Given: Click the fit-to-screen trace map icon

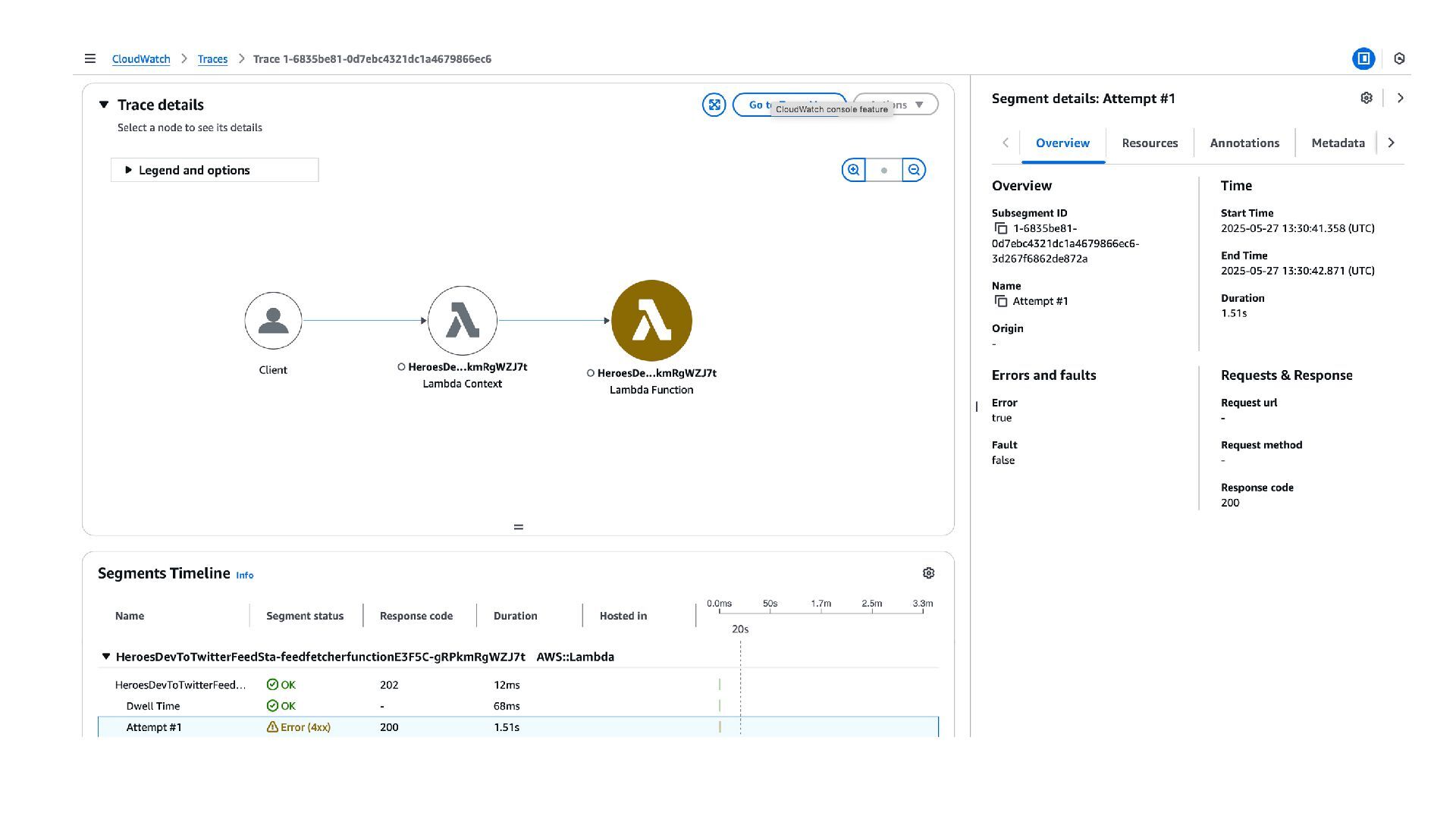Looking at the screenshot, I should click(714, 105).
